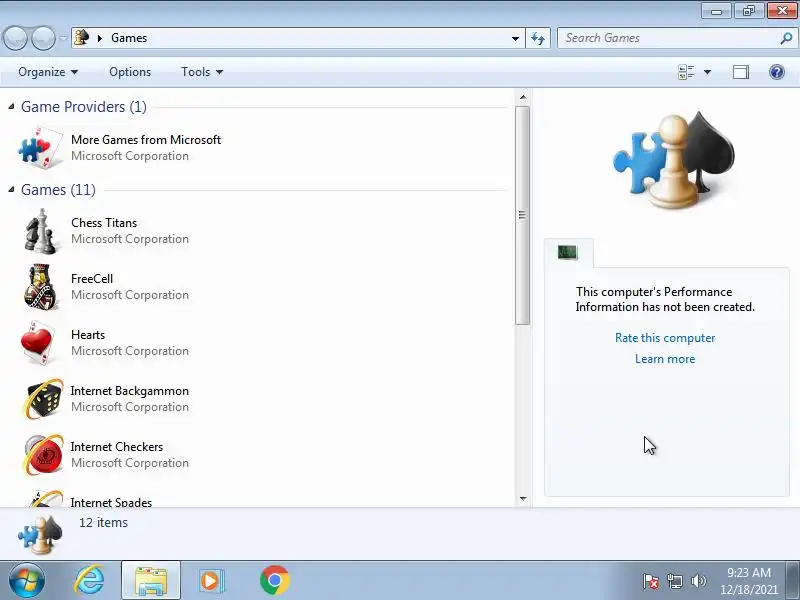Screen dimensions: 800x600
Task: Click Options in the toolbar
Action: click(x=130, y=72)
